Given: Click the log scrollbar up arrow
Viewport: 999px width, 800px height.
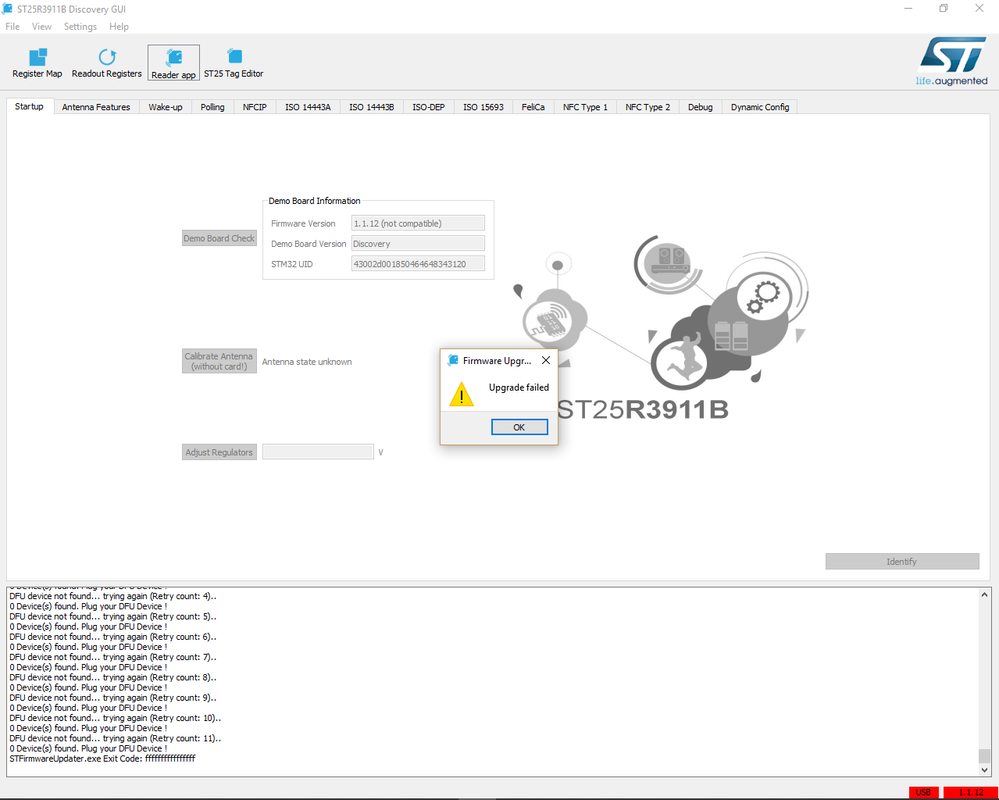Looking at the screenshot, I should click(x=984, y=595).
